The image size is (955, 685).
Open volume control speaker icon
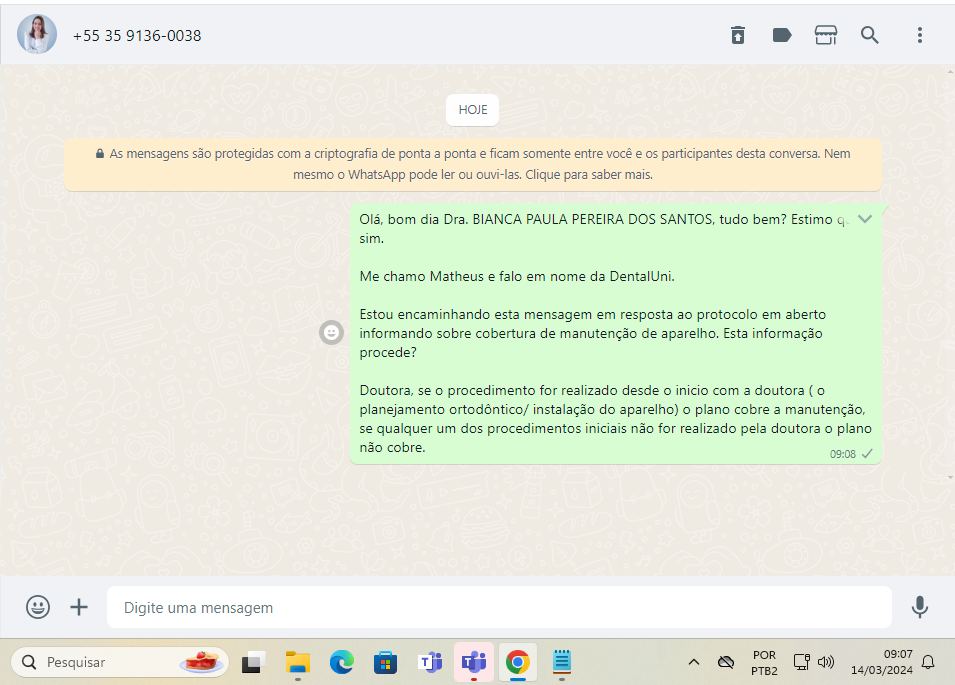[826, 662]
